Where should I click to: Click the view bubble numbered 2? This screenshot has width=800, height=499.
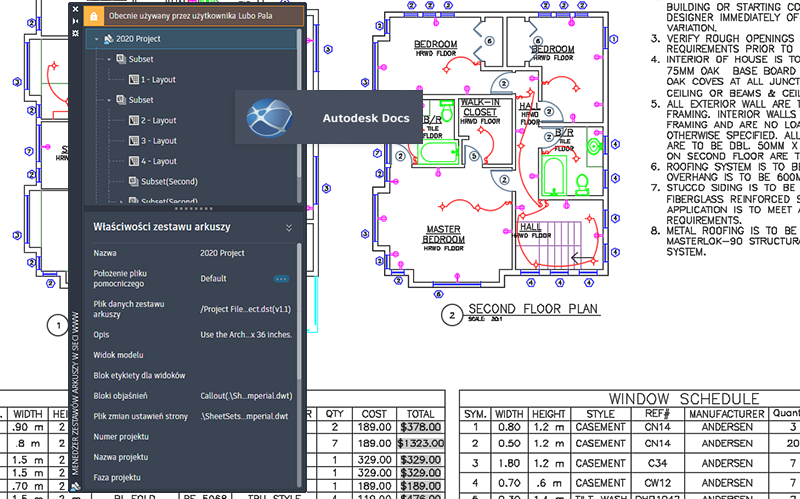pos(452,315)
